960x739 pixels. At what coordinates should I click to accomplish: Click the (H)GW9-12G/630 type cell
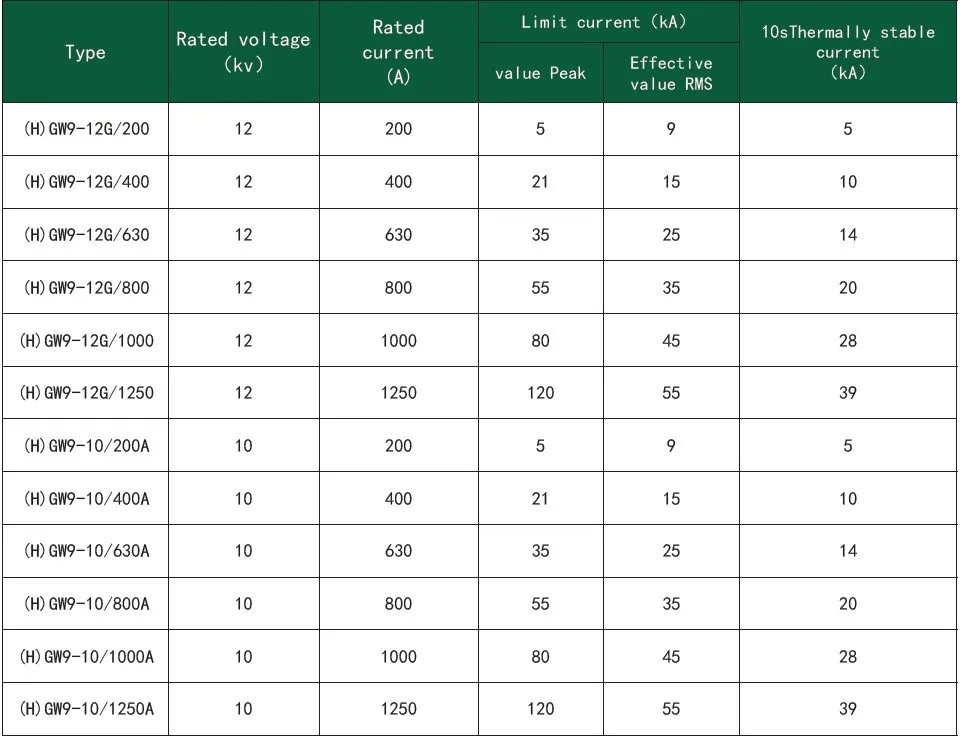(x=85, y=235)
